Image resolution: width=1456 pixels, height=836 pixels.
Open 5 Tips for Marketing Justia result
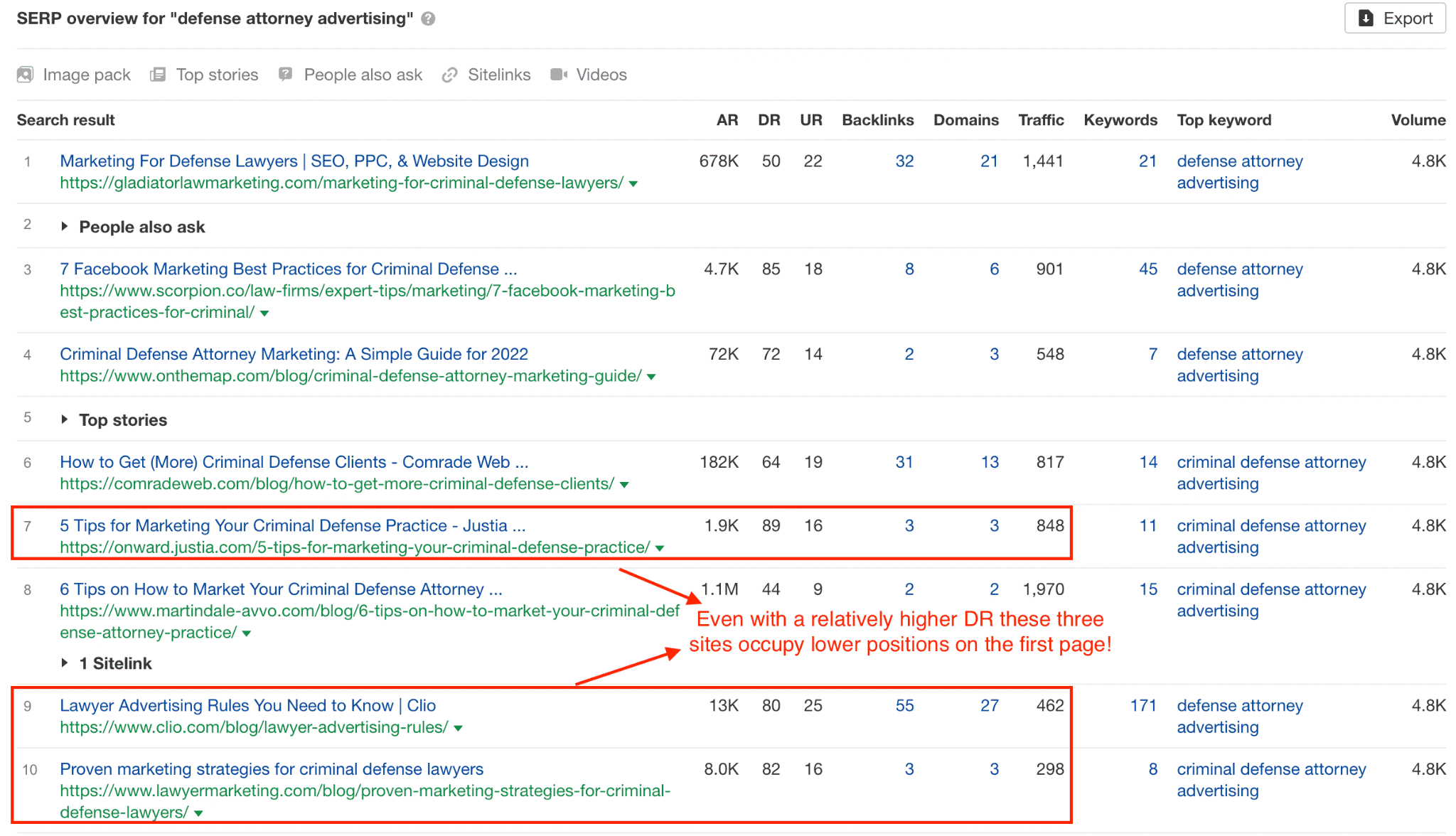[293, 526]
